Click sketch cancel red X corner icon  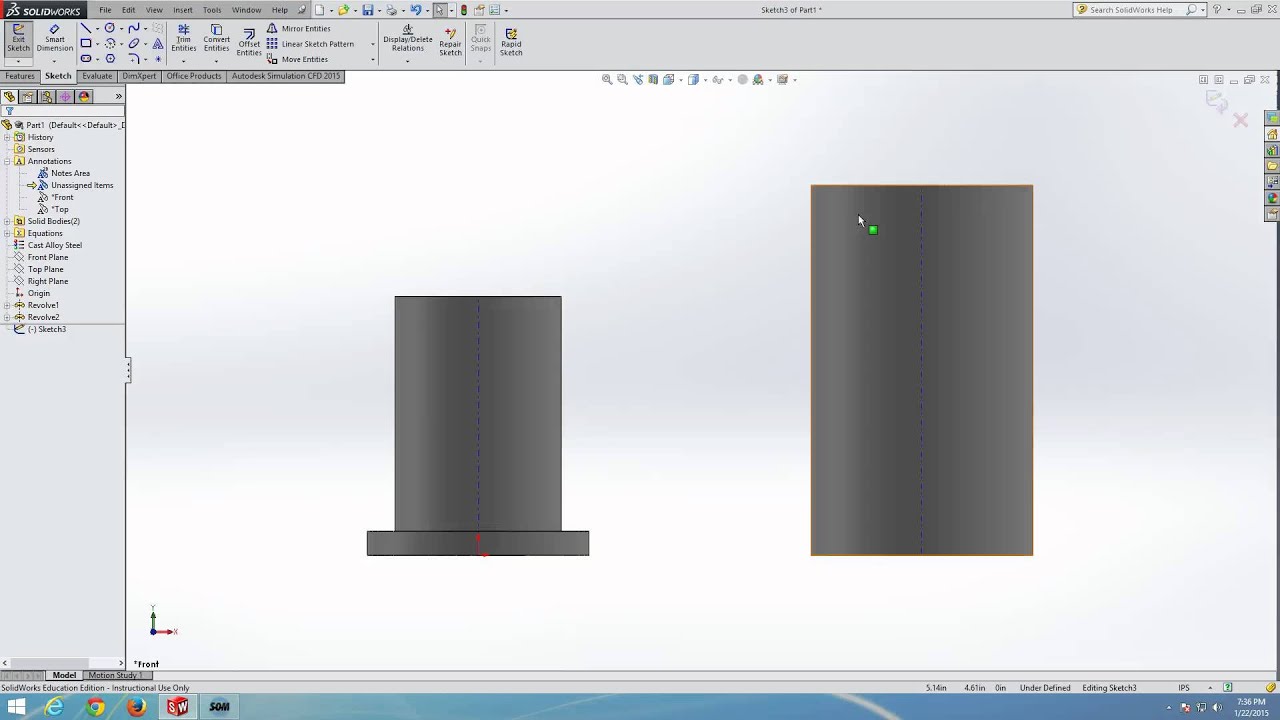[1241, 120]
